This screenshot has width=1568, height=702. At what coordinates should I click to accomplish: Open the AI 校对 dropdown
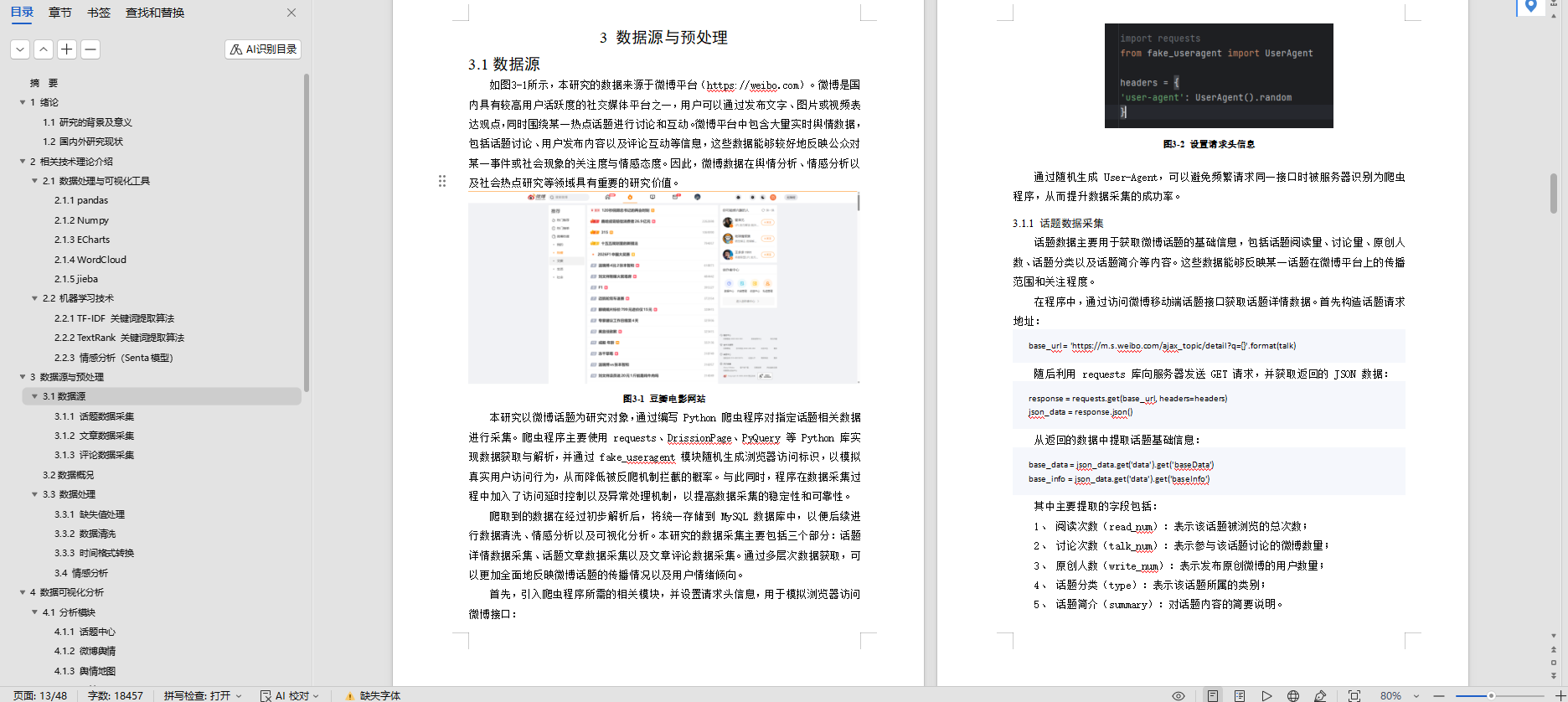tap(290, 695)
